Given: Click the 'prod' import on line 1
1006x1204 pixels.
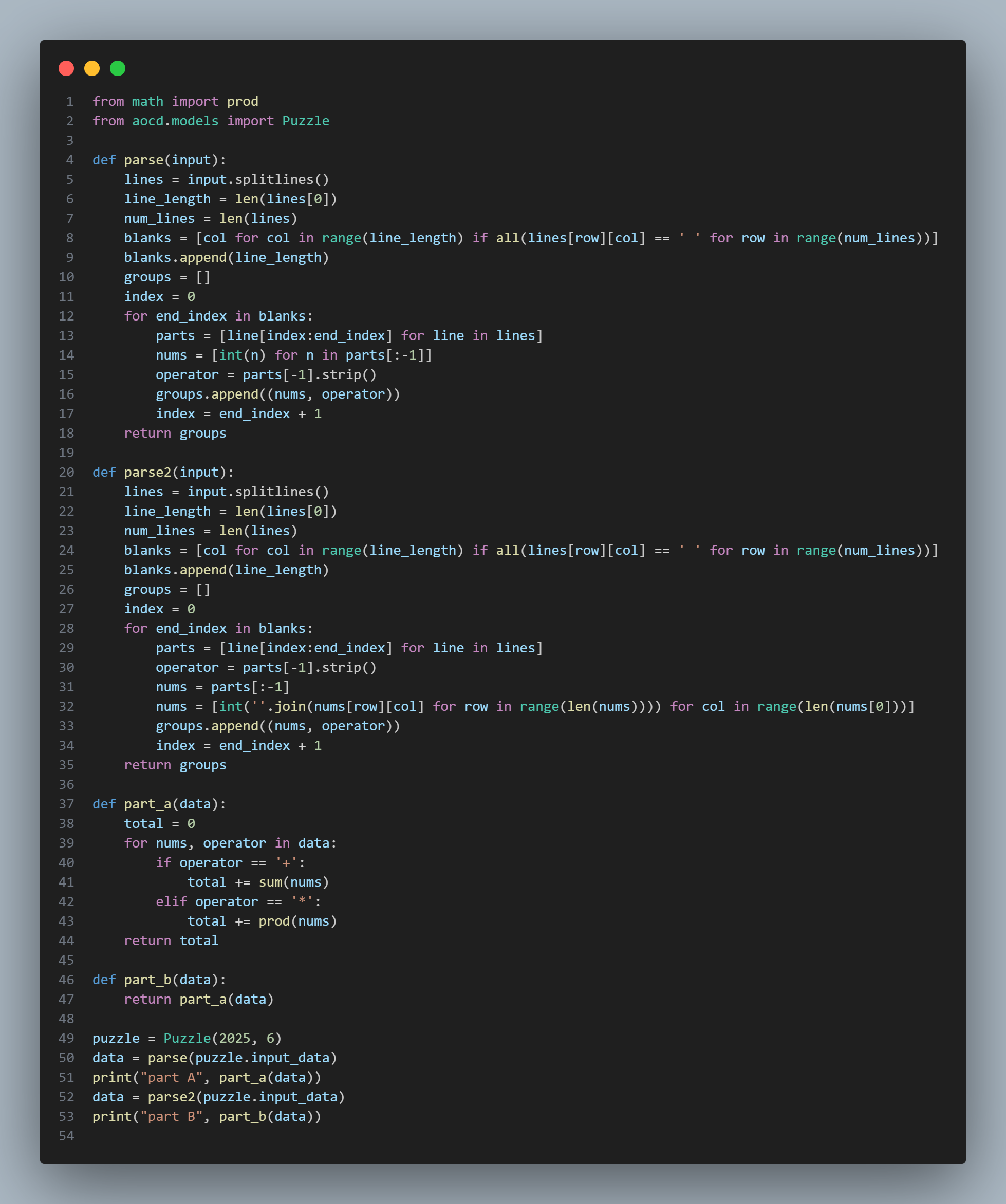Looking at the screenshot, I should coord(242,102).
